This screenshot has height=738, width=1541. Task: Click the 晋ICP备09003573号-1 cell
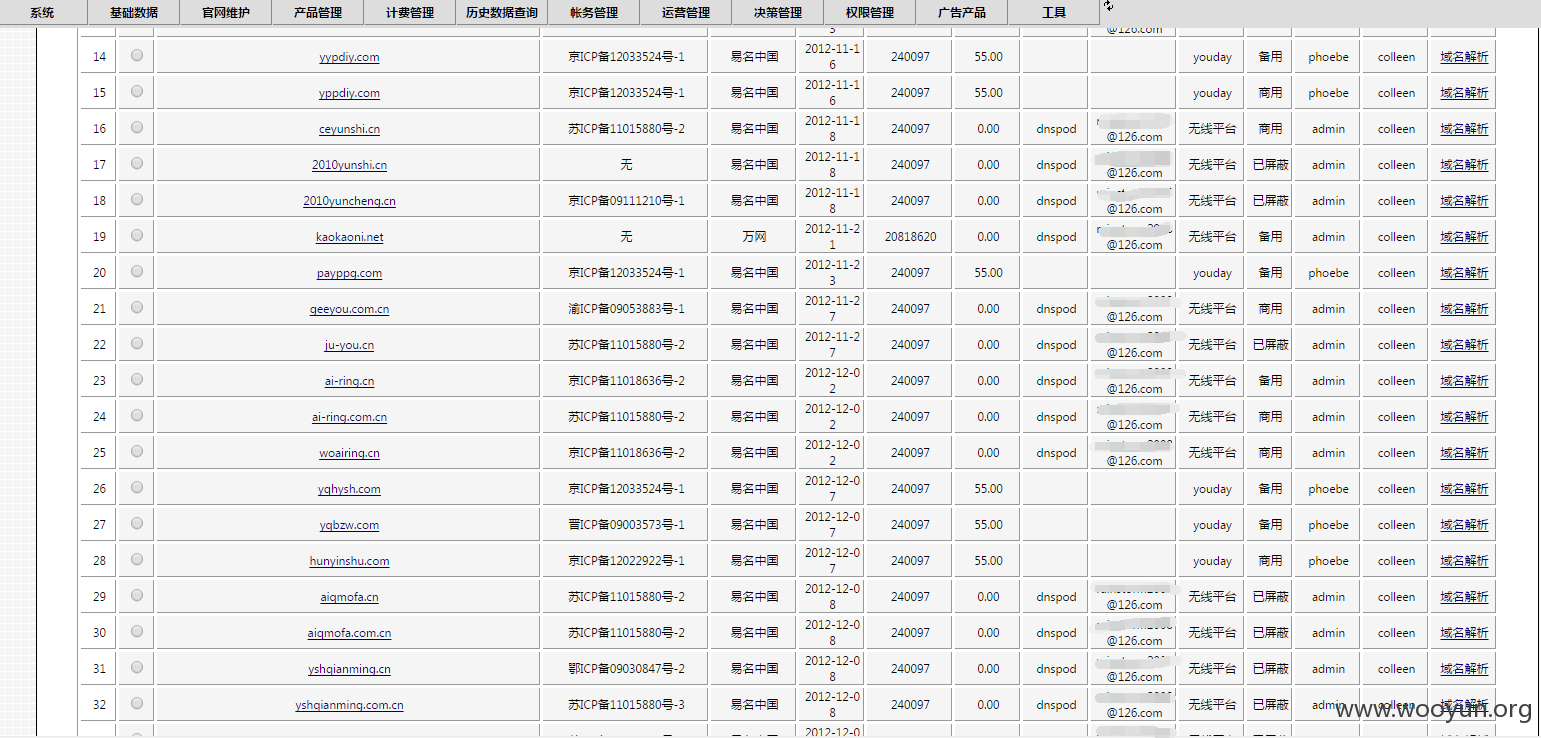pyautogui.click(x=626, y=525)
